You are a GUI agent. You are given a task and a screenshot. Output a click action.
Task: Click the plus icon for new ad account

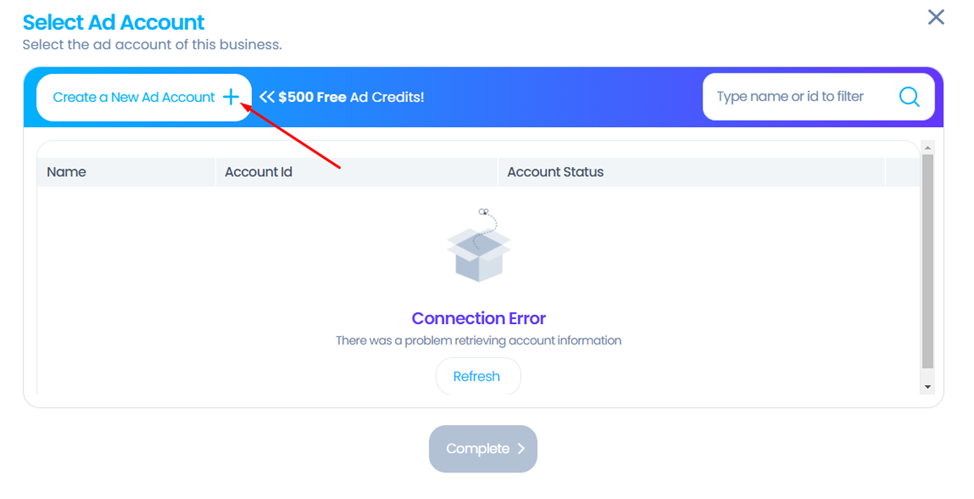tap(231, 97)
